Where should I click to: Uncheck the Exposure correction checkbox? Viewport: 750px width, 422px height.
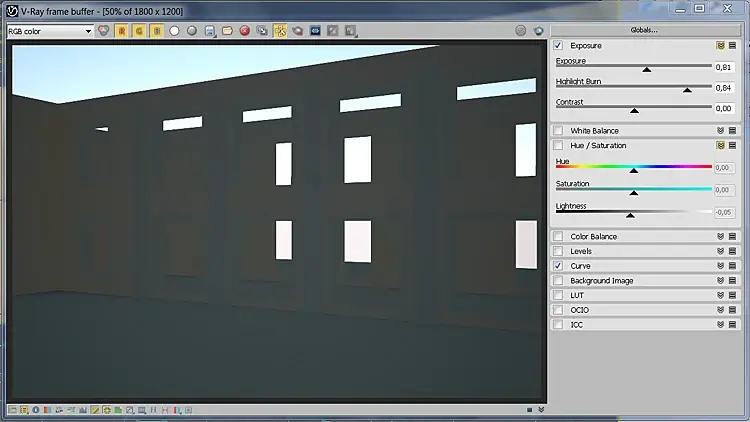click(x=558, y=45)
